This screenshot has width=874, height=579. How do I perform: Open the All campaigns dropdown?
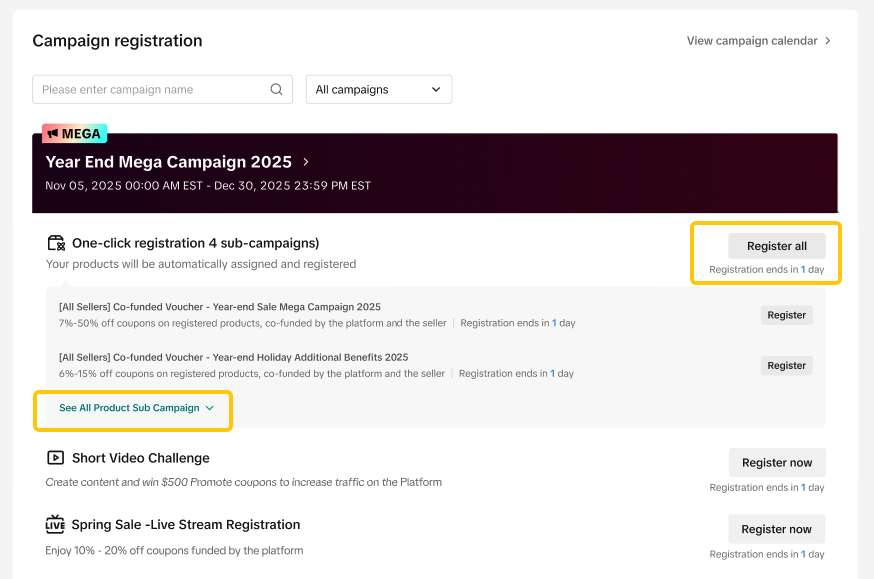pos(378,90)
